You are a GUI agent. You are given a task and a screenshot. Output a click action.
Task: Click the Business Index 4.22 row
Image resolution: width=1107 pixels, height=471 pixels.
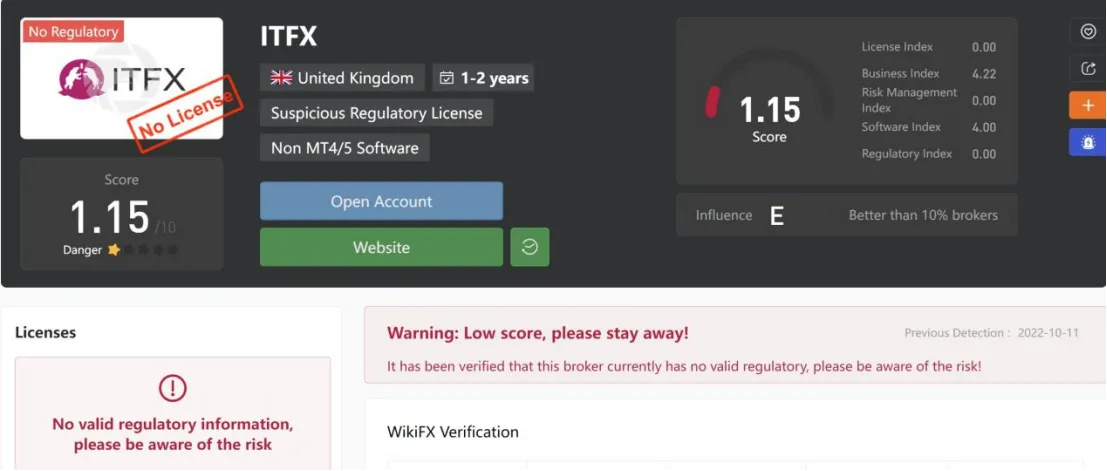[928, 73]
